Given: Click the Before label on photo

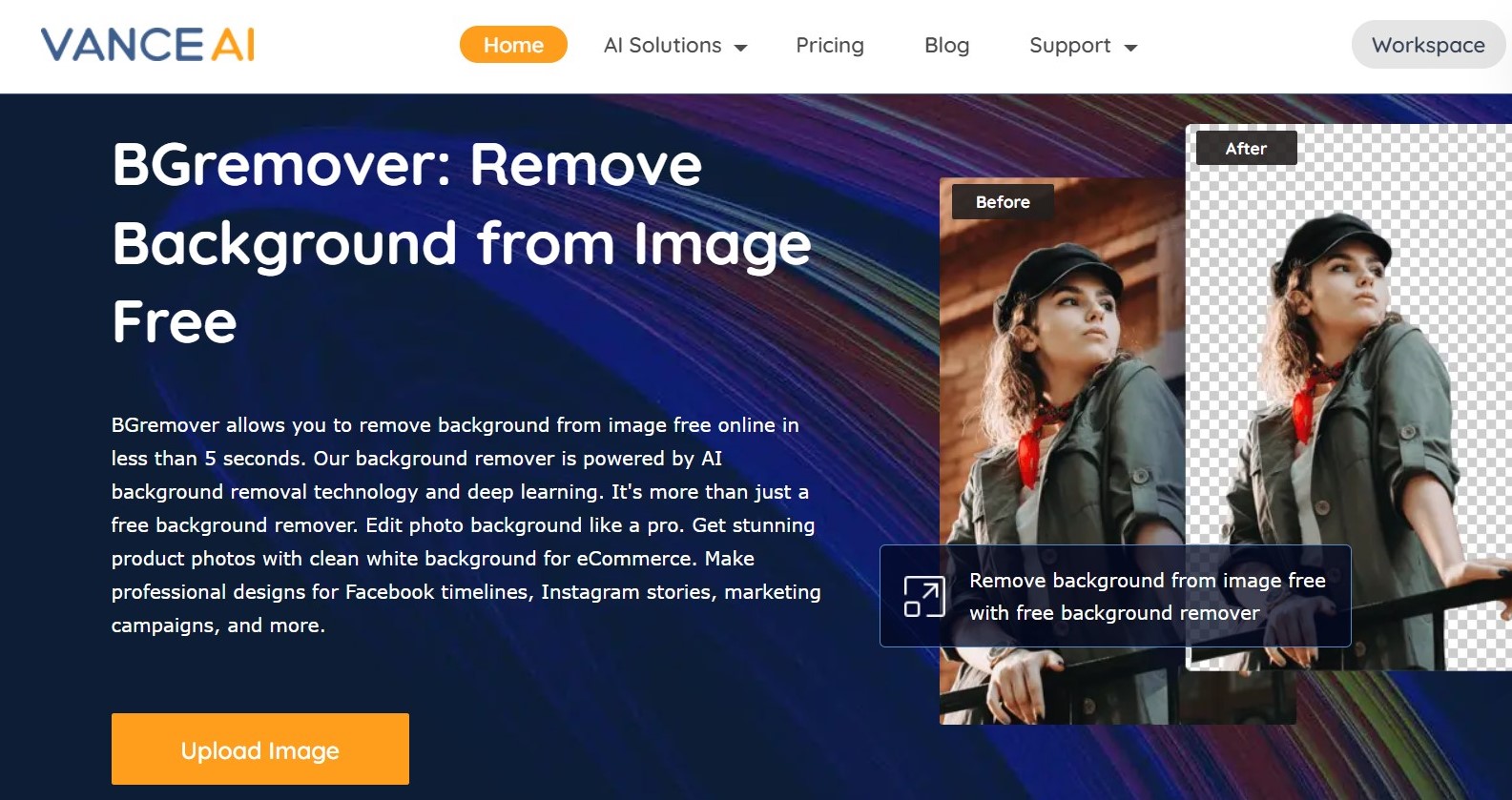Looking at the screenshot, I should coord(1003,202).
